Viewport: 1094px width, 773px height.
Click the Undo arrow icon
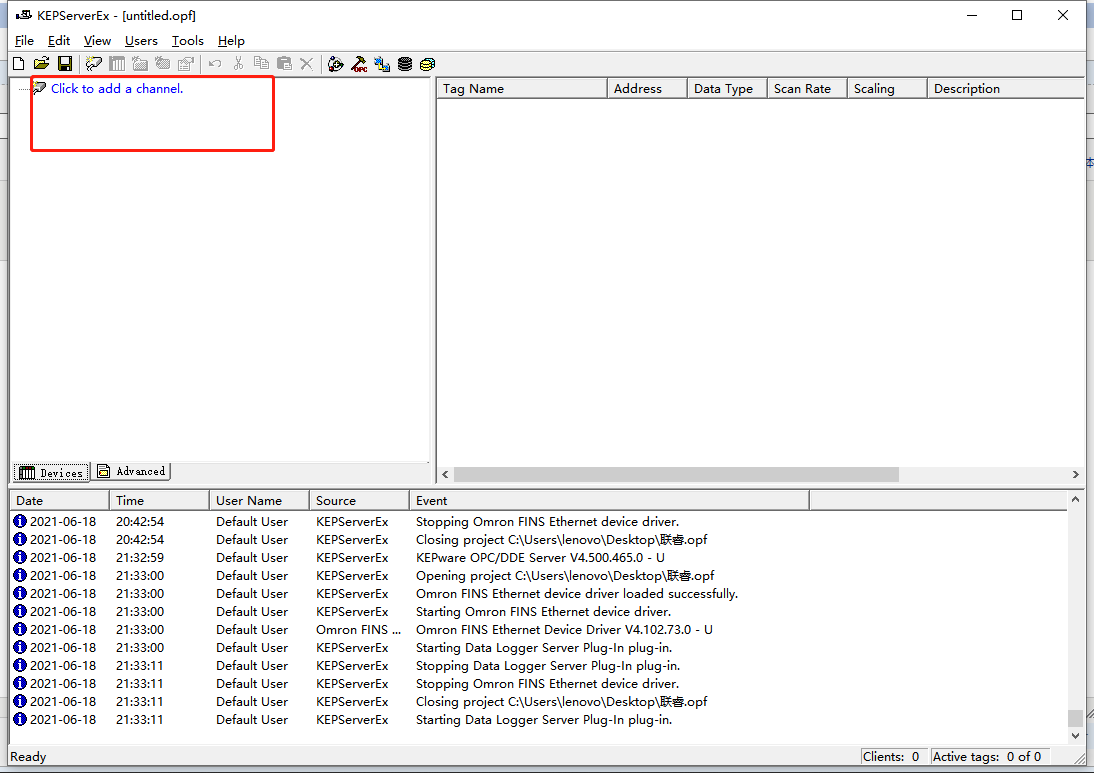point(215,64)
